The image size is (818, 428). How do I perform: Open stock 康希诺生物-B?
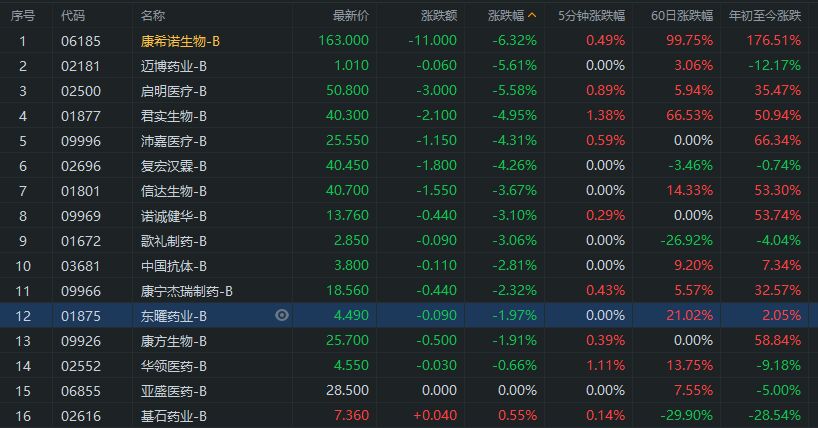click(182, 40)
